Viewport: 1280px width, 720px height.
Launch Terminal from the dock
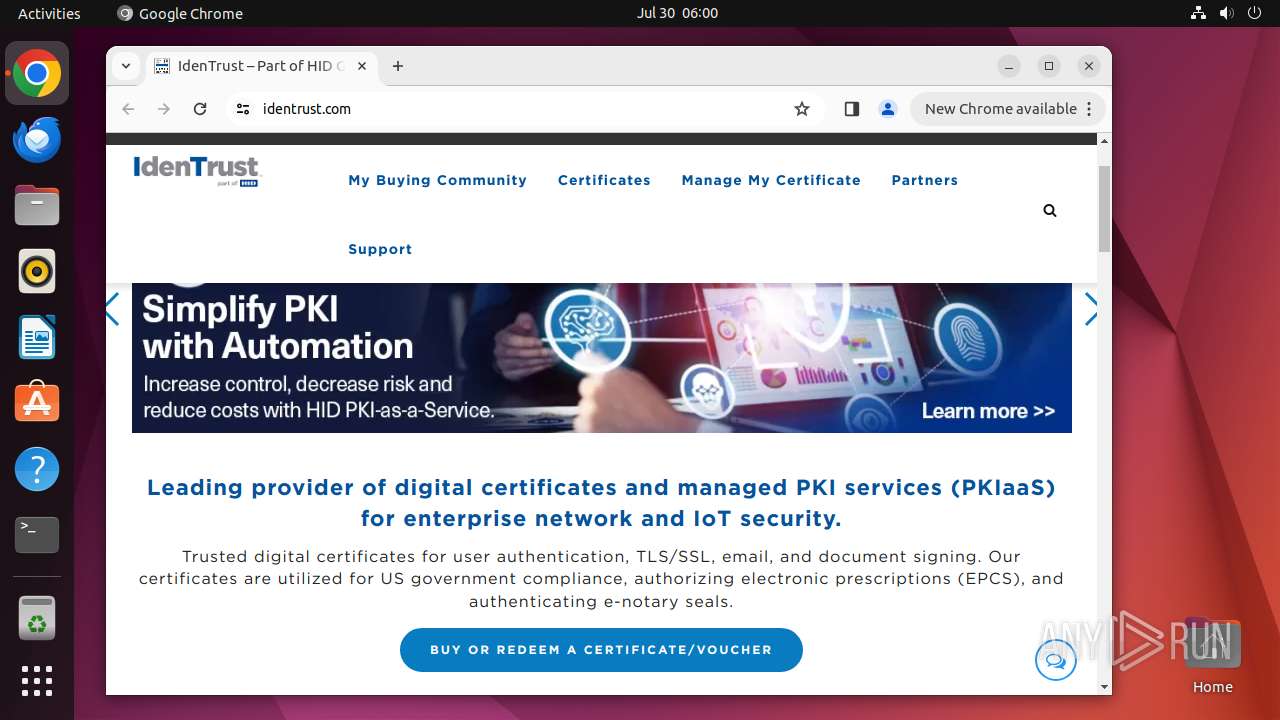point(37,534)
